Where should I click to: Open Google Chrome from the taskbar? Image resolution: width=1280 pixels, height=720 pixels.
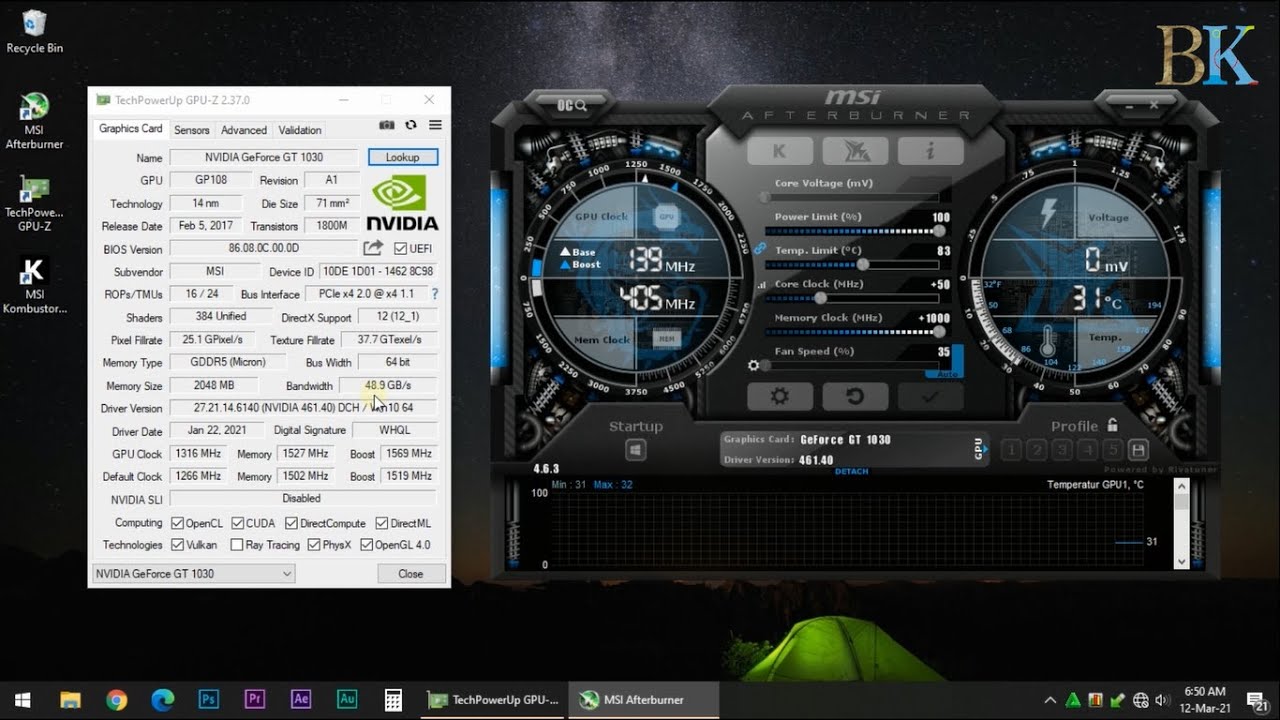(116, 699)
